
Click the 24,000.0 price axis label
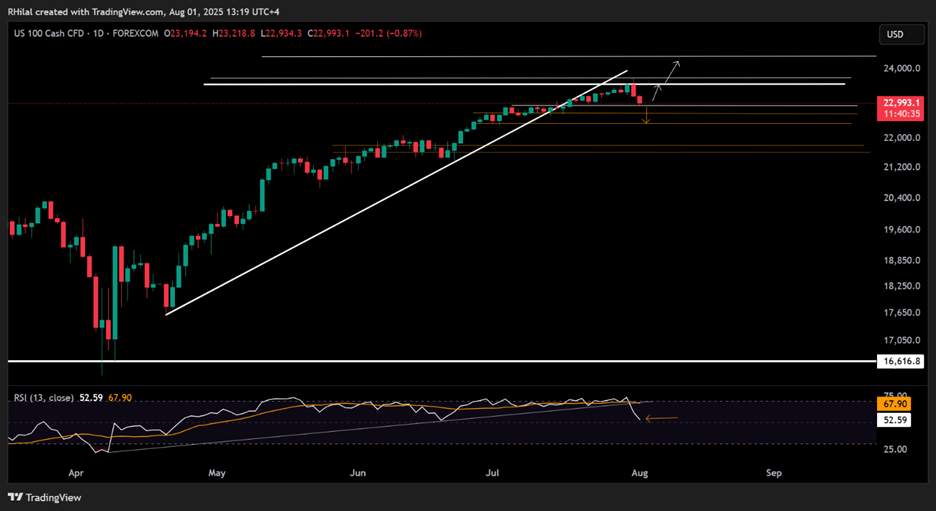pyautogui.click(x=899, y=68)
